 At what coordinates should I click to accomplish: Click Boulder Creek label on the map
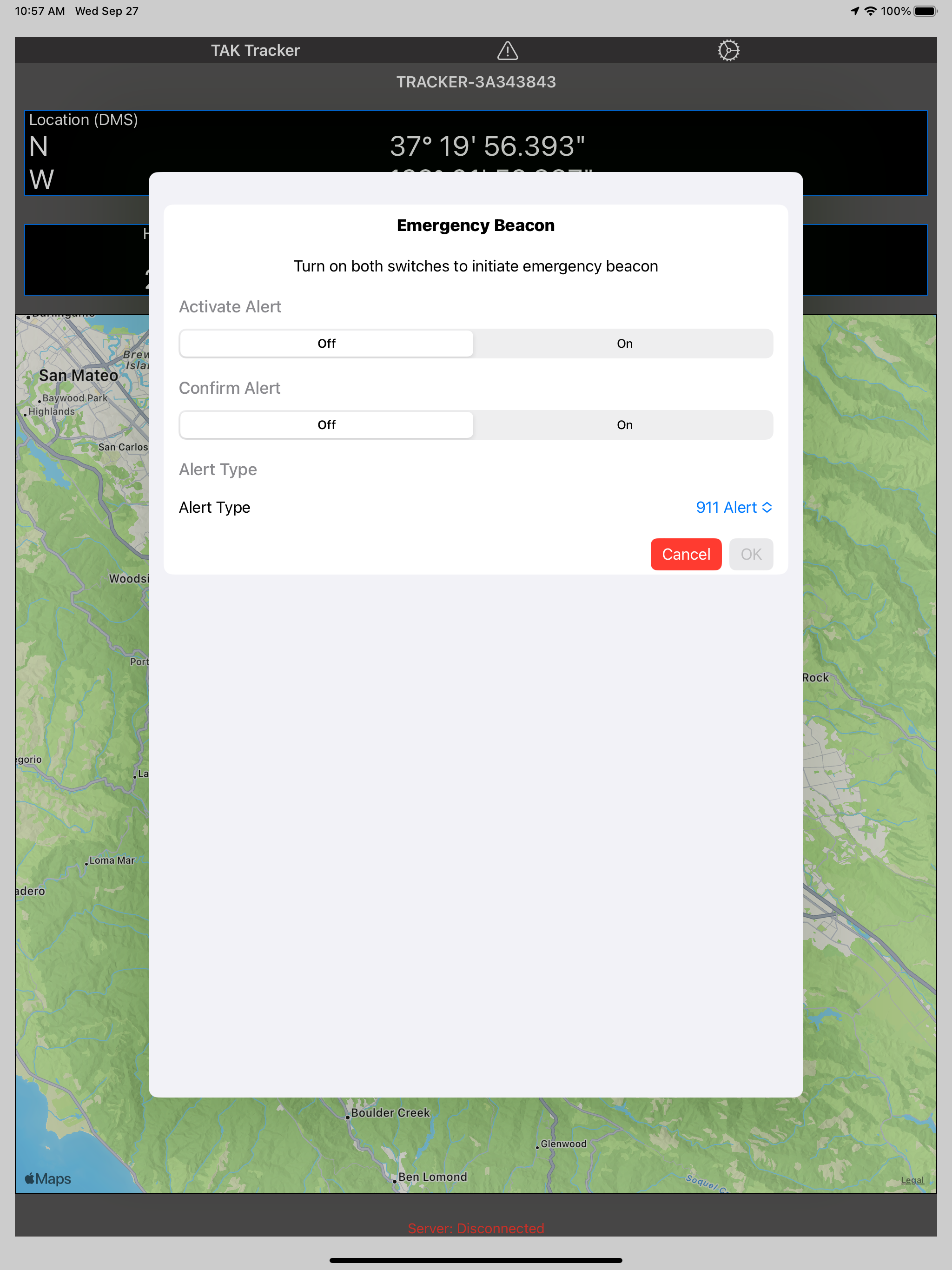(x=390, y=1113)
